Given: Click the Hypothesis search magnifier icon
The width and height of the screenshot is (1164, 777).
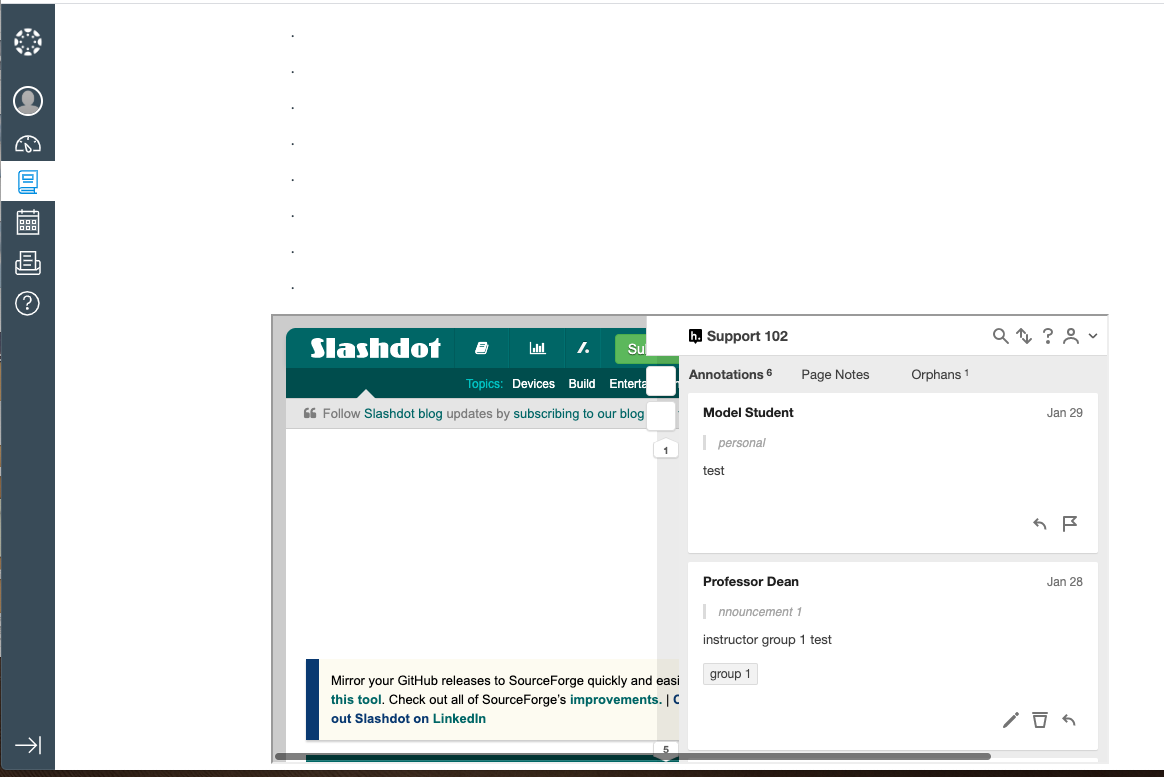Looking at the screenshot, I should (x=1000, y=336).
